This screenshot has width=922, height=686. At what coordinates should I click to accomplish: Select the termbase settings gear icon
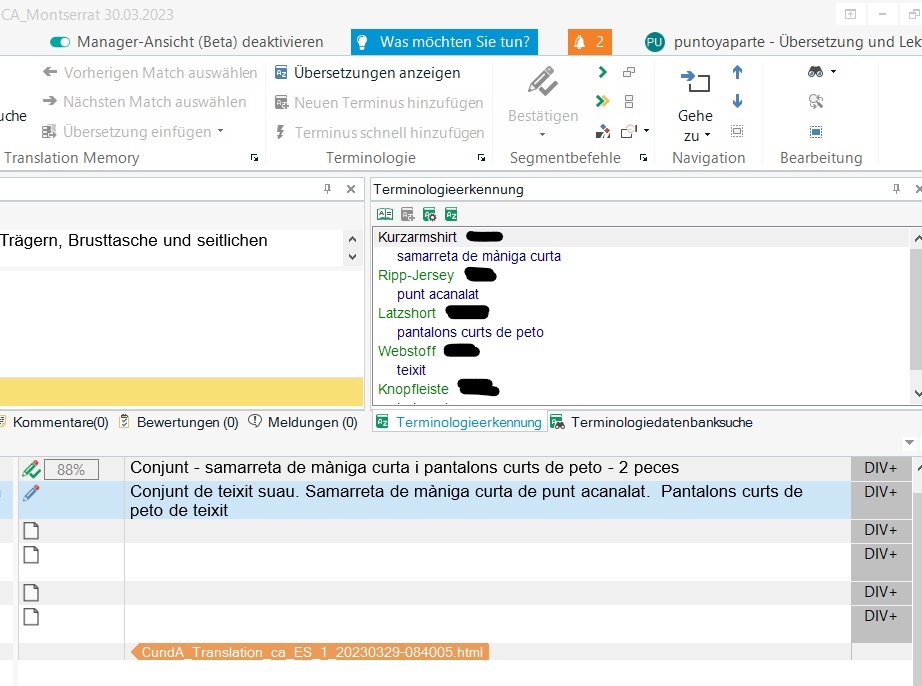(428, 213)
